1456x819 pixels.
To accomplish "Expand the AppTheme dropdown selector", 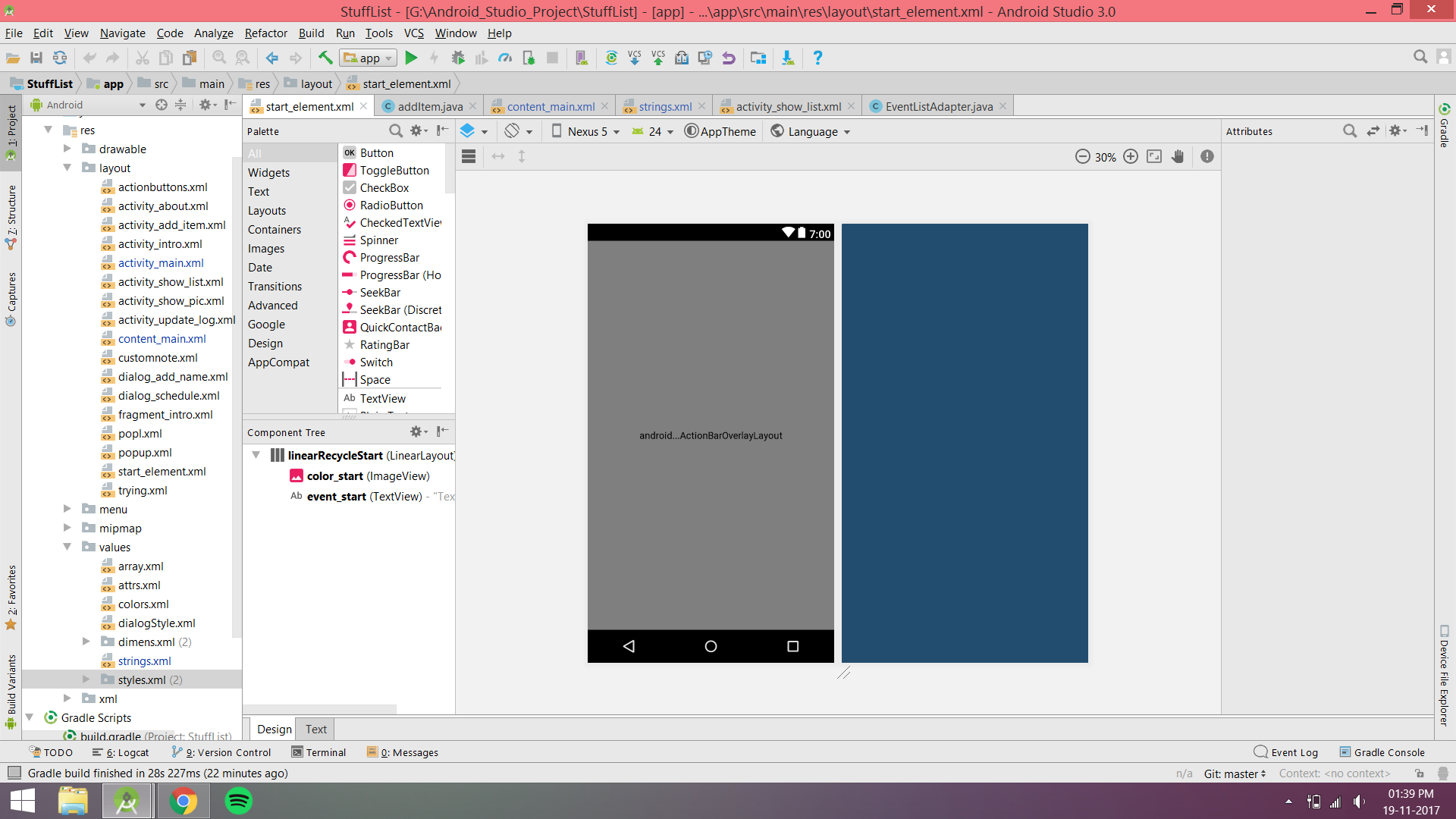I will (x=719, y=131).
